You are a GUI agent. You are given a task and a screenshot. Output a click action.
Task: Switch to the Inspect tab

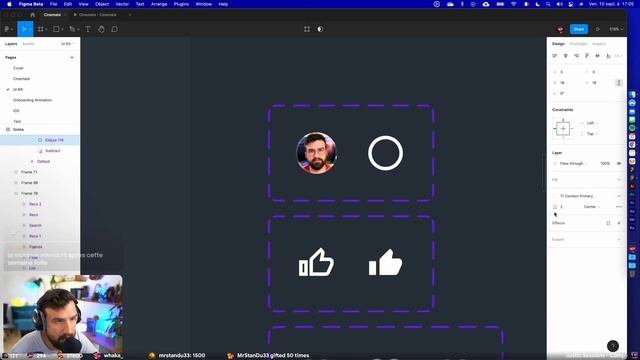[x=598, y=44]
